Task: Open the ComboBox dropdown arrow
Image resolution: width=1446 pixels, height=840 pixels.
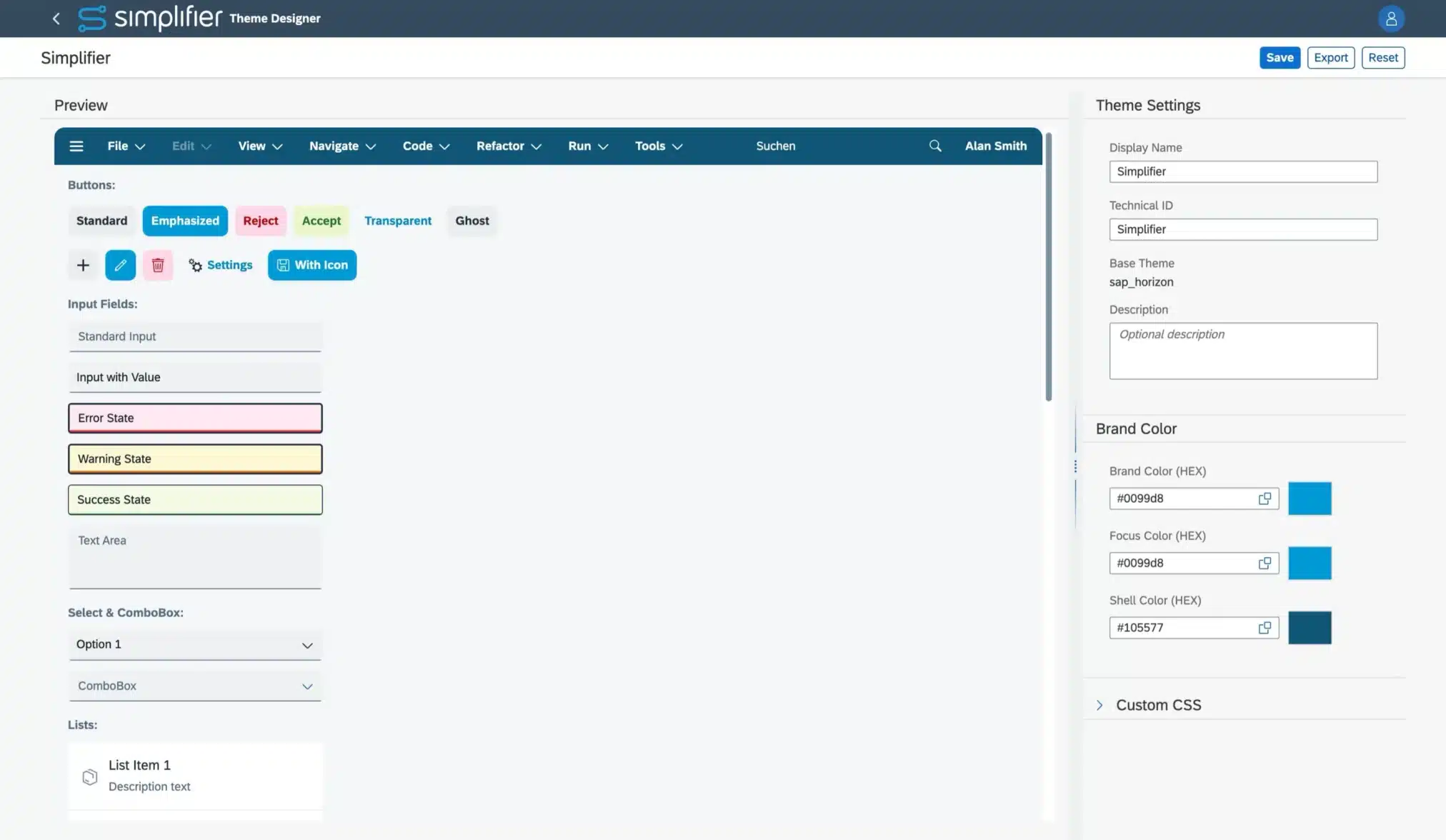Action: click(307, 686)
